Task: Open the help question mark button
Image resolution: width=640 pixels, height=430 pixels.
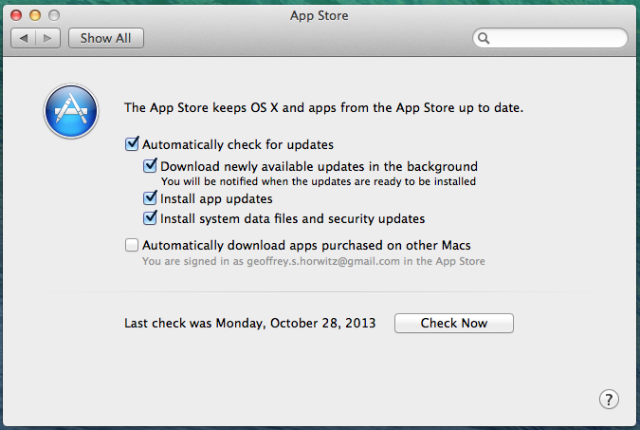Action: (x=609, y=399)
